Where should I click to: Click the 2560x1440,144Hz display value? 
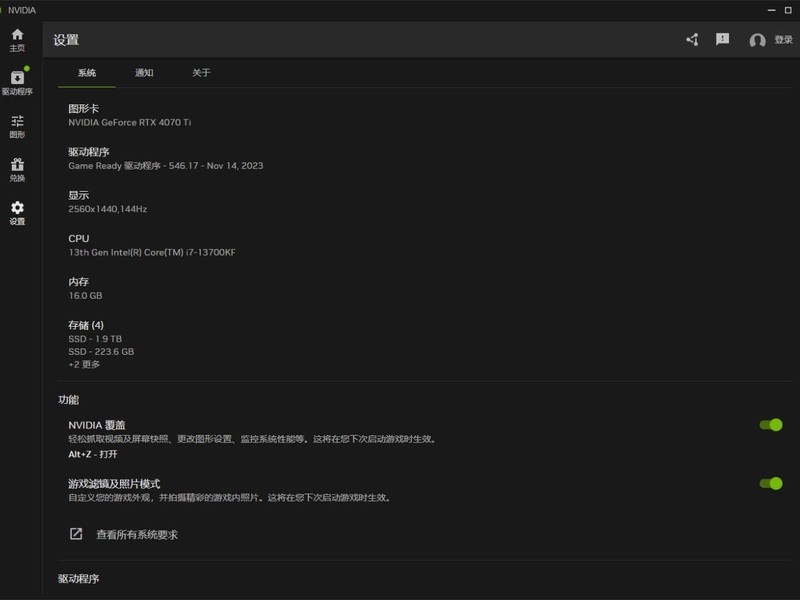108,209
